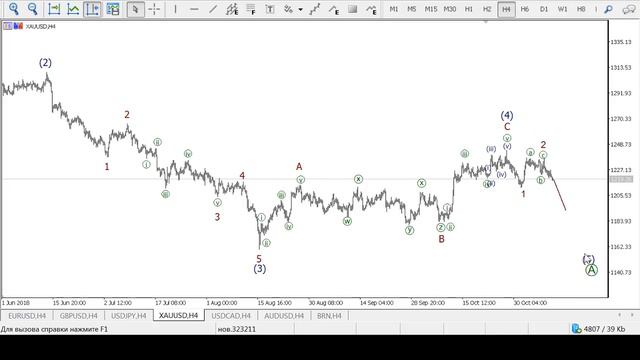640x360 pixels.
Task: Open the USDJPY,H4 chart tab
Action: click(129, 316)
